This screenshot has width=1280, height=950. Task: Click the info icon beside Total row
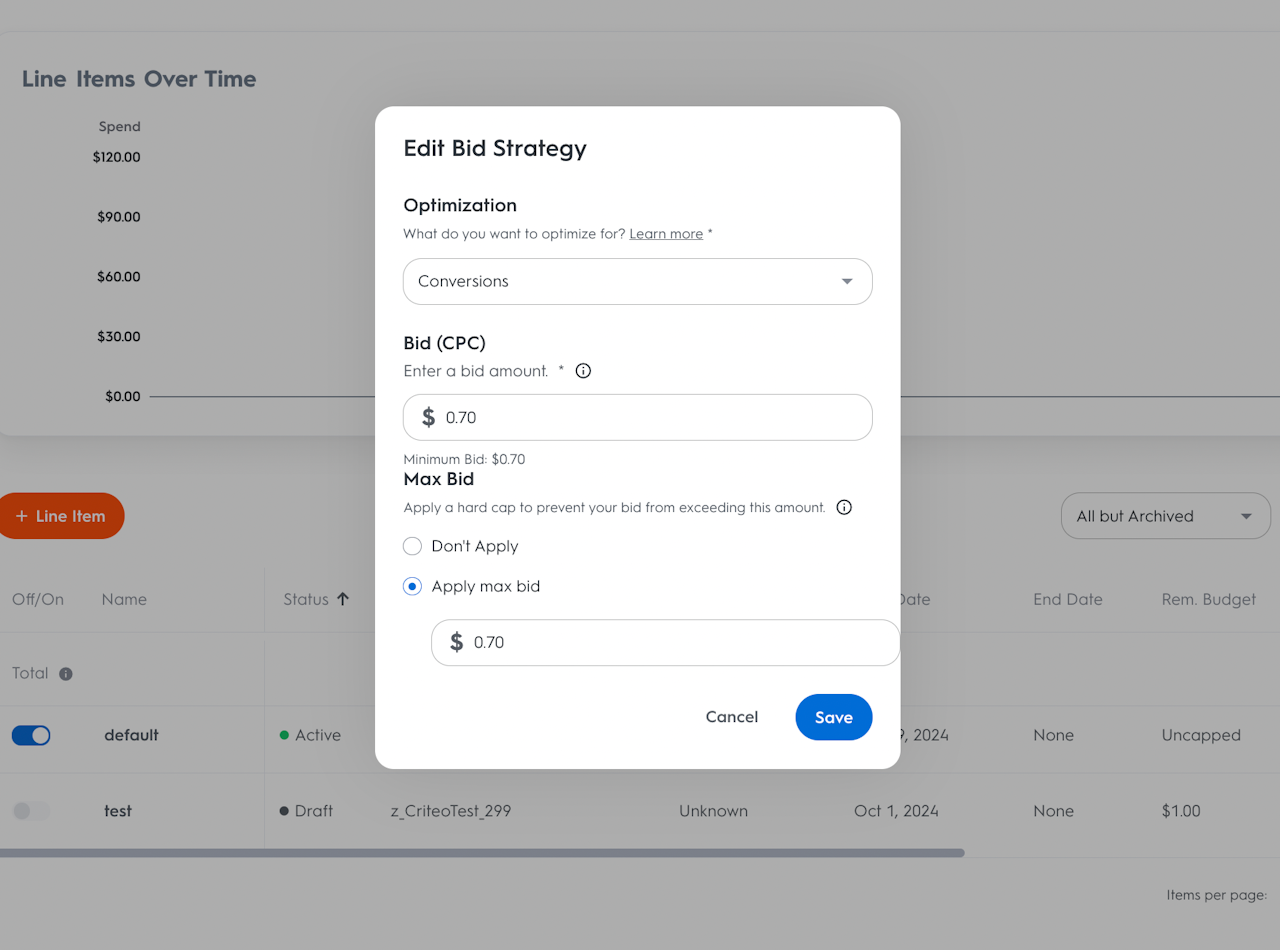(x=66, y=674)
